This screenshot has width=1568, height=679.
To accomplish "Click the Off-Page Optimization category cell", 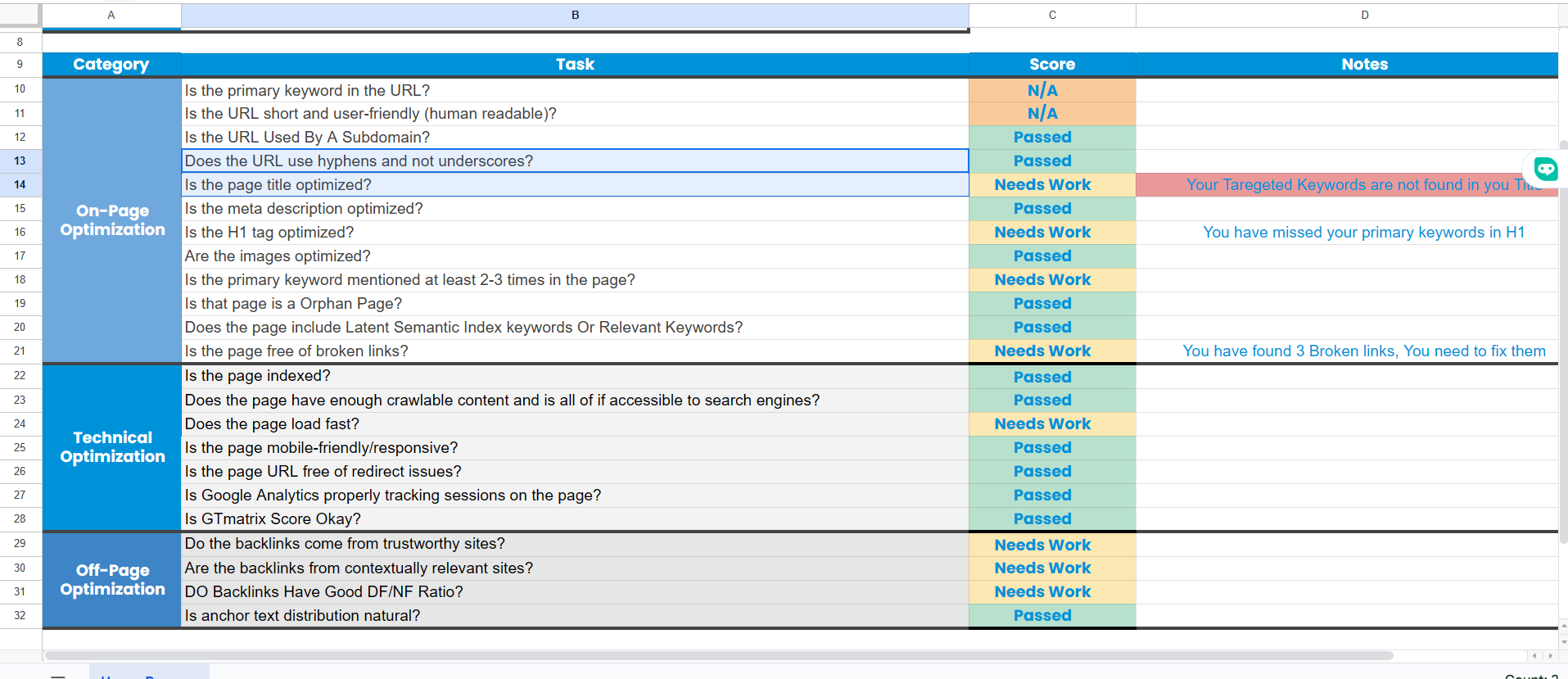I will coord(112,580).
